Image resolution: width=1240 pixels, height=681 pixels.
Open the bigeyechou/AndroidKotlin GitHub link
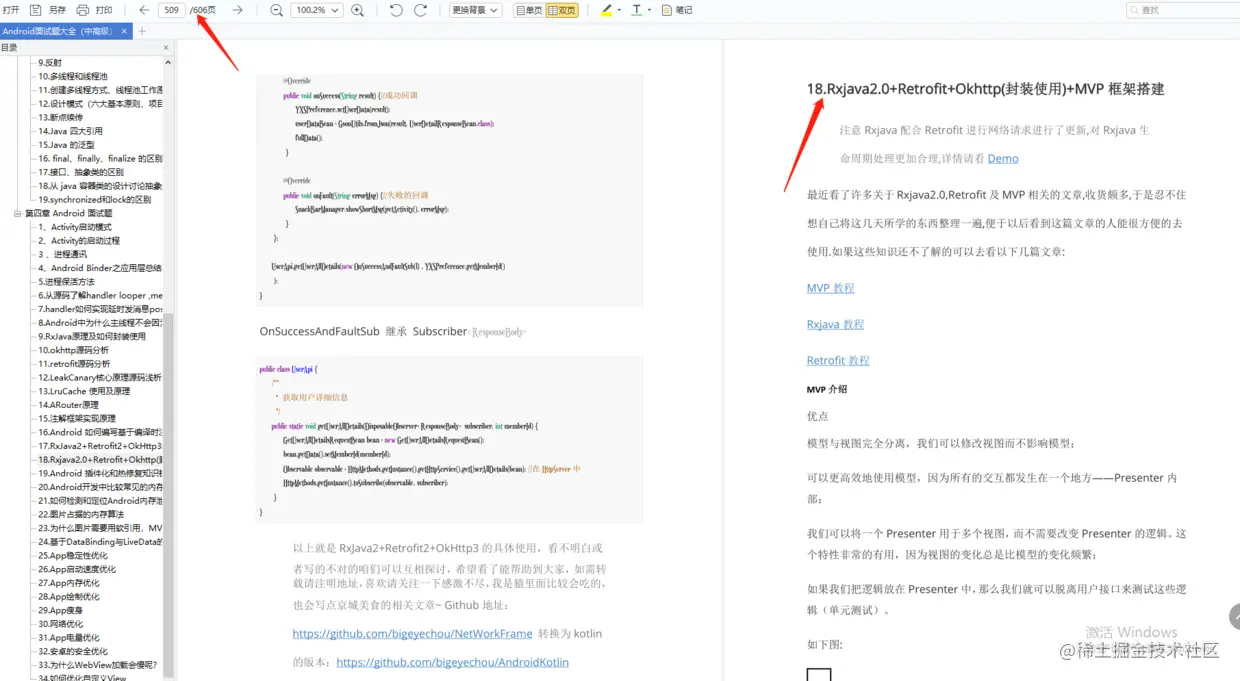[453, 662]
